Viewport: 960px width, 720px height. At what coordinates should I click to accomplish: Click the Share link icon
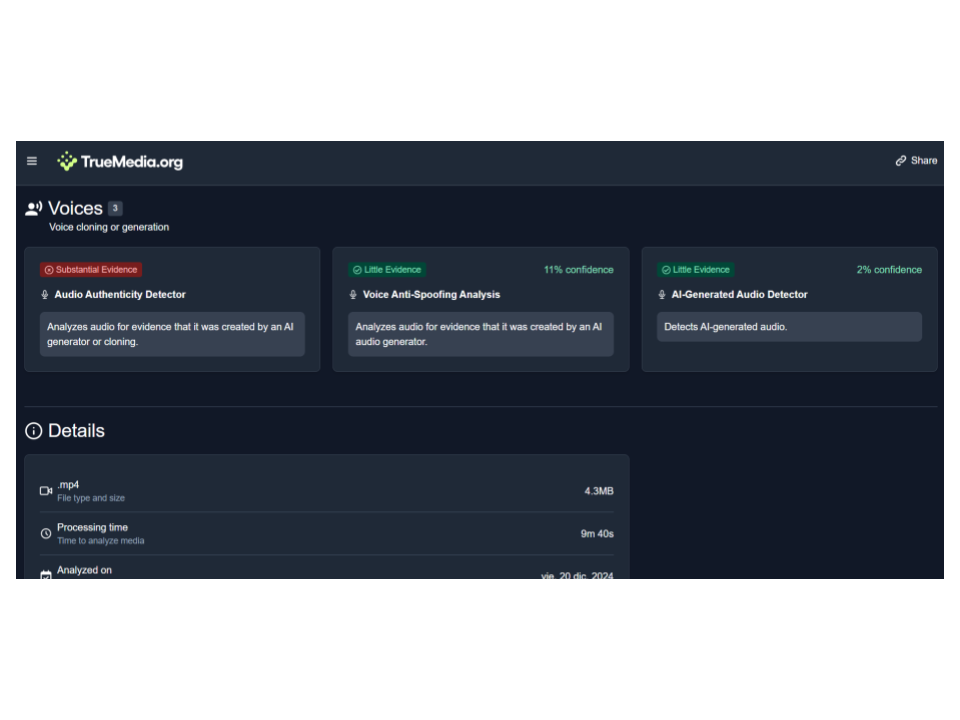901,160
